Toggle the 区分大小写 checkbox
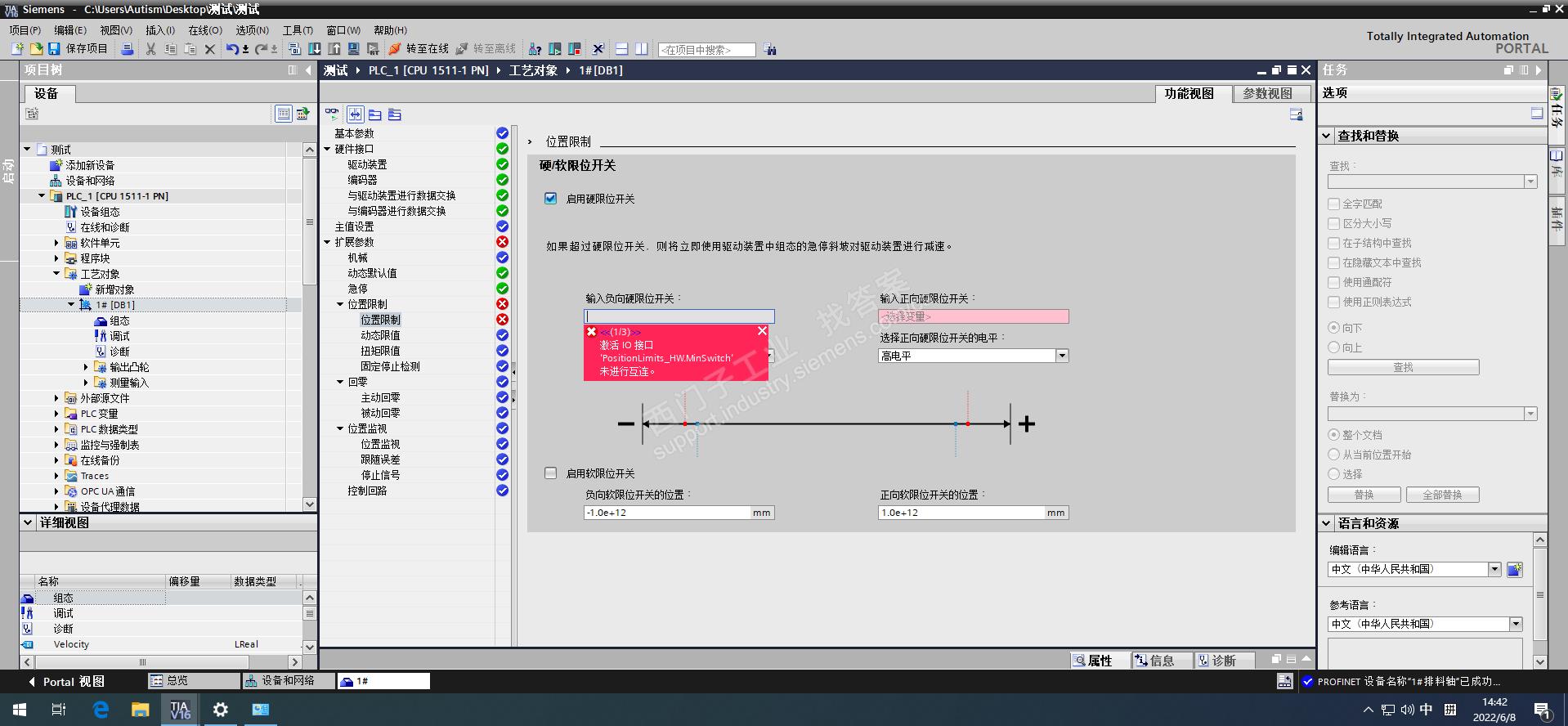 [x=1334, y=223]
